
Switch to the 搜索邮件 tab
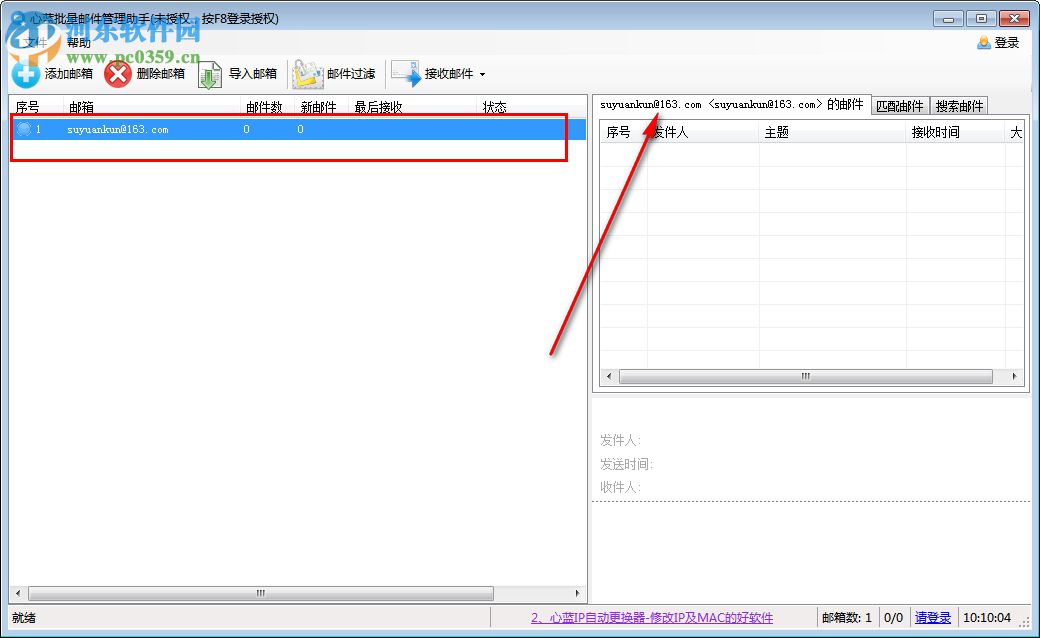click(959, 106)
